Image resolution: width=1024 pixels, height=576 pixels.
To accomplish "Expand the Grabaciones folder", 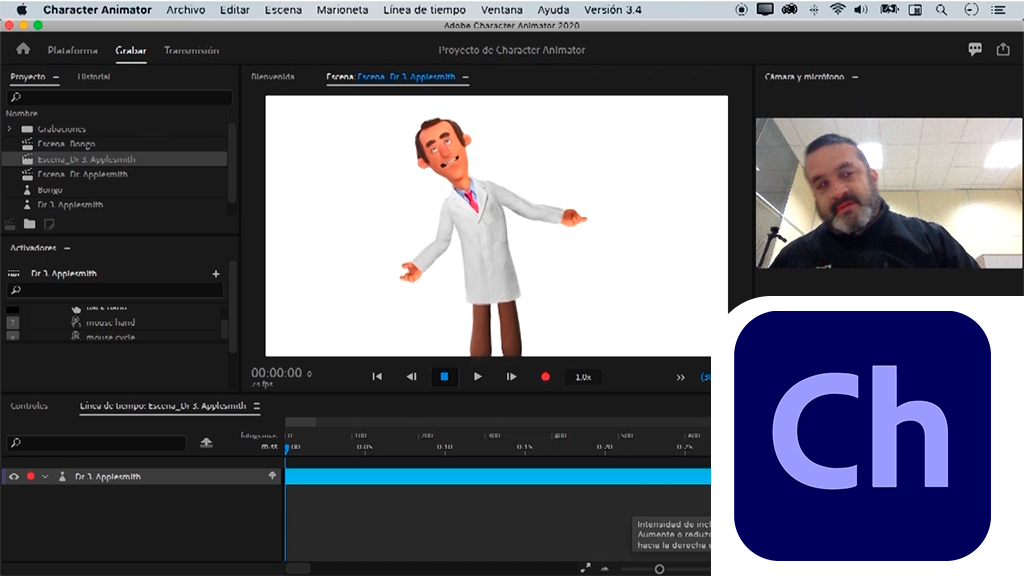I will click(x=10, y=129).
